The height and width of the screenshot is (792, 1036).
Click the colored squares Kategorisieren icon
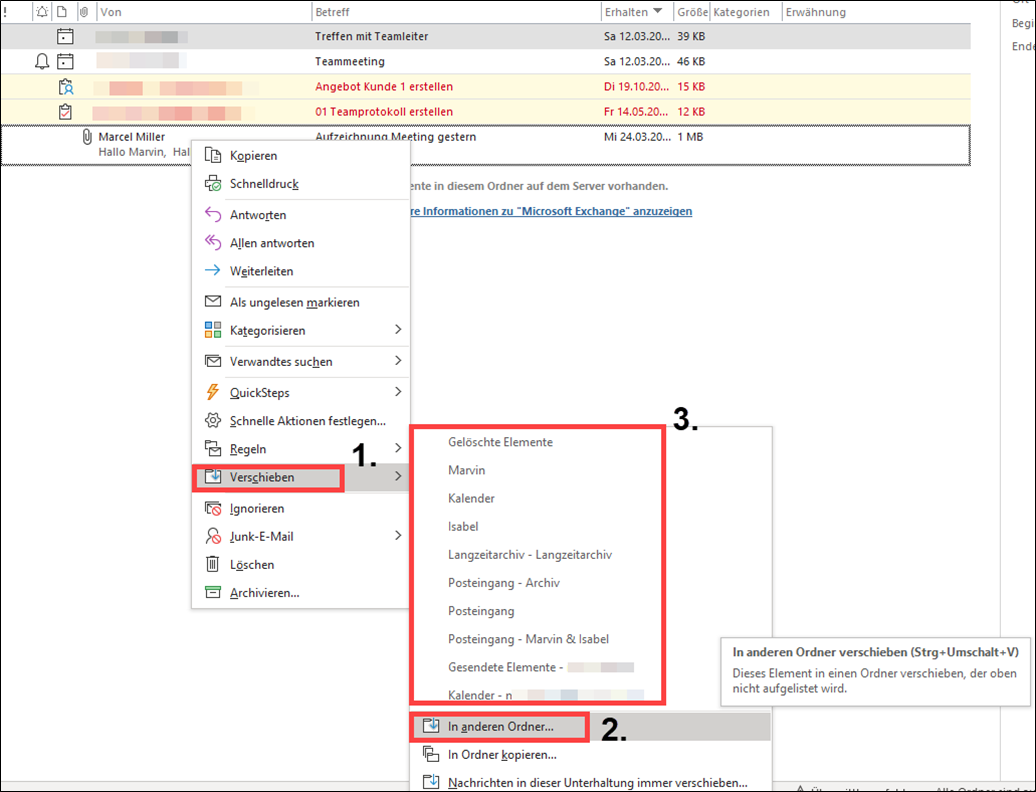(x=213, y=330)
